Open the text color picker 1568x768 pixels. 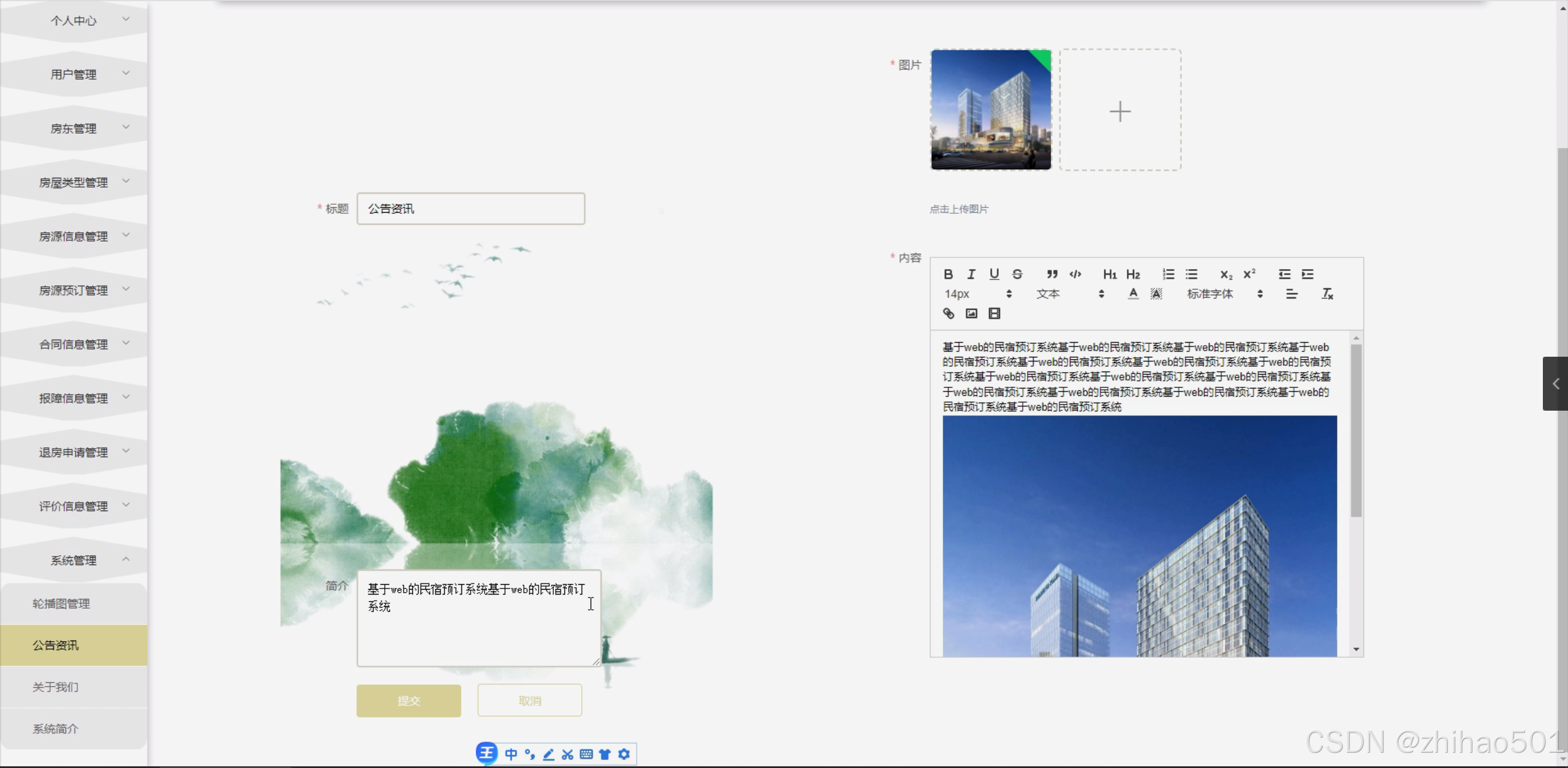tap(1133, 294)
